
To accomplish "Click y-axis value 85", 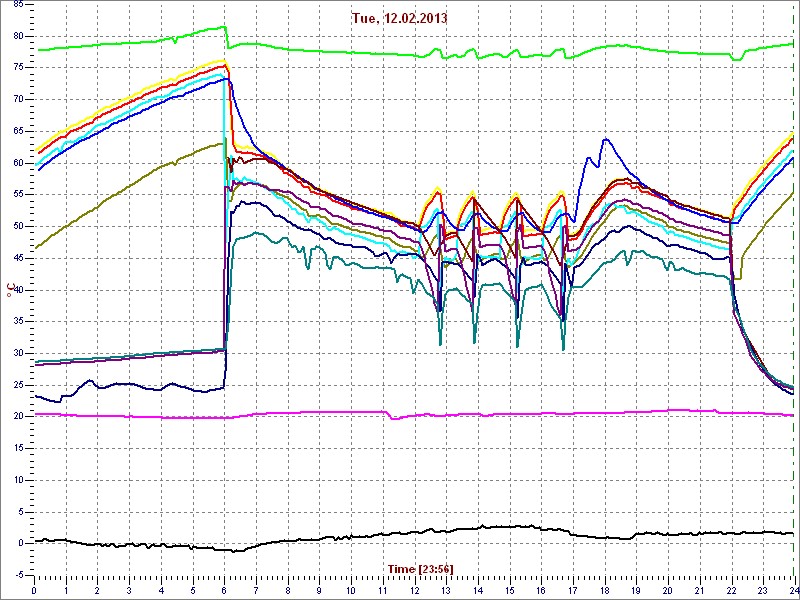I will (x=18, y=5).
